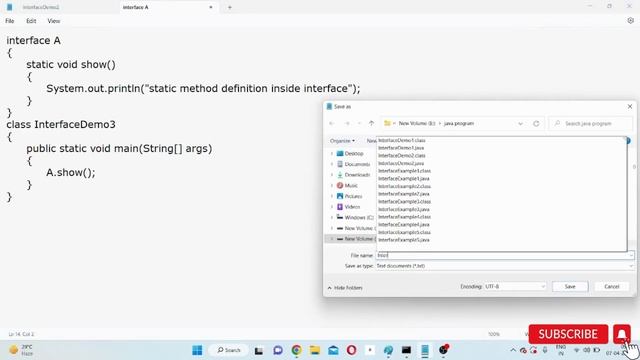Click the Music folder icon
The height and width of the screenshot is (360, 640).
coord(340,185)
